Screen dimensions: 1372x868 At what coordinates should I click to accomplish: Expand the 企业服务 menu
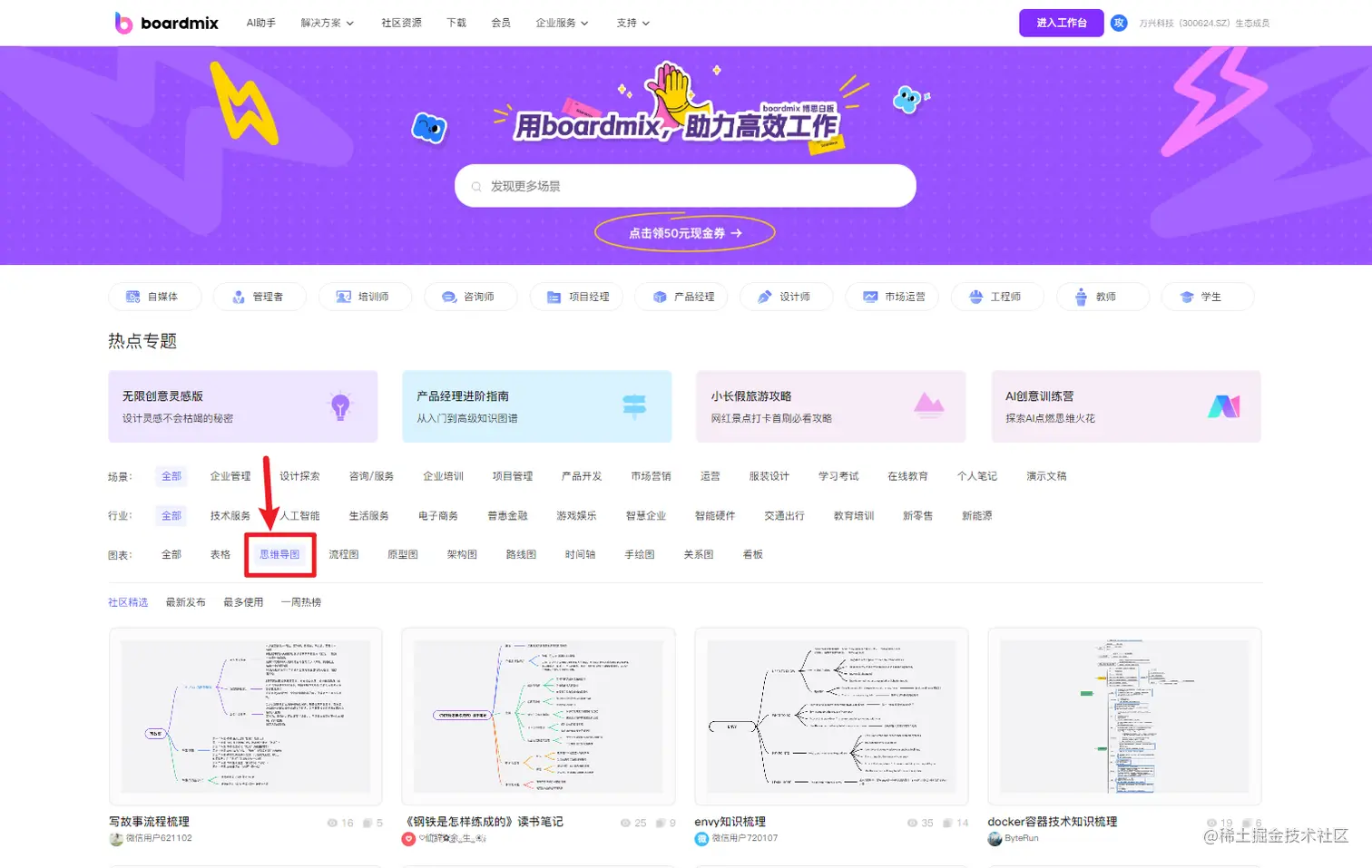(562, 23)
